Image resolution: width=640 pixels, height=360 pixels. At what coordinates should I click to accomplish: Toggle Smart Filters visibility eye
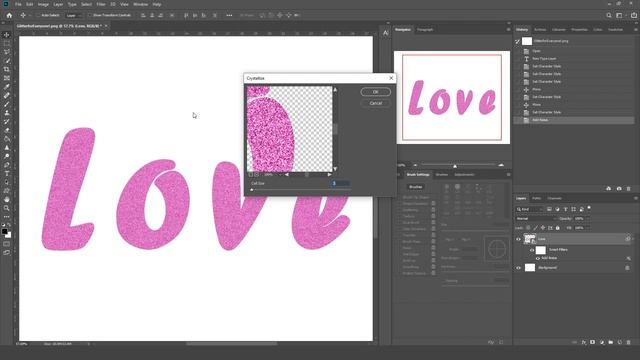pos(532,250)
